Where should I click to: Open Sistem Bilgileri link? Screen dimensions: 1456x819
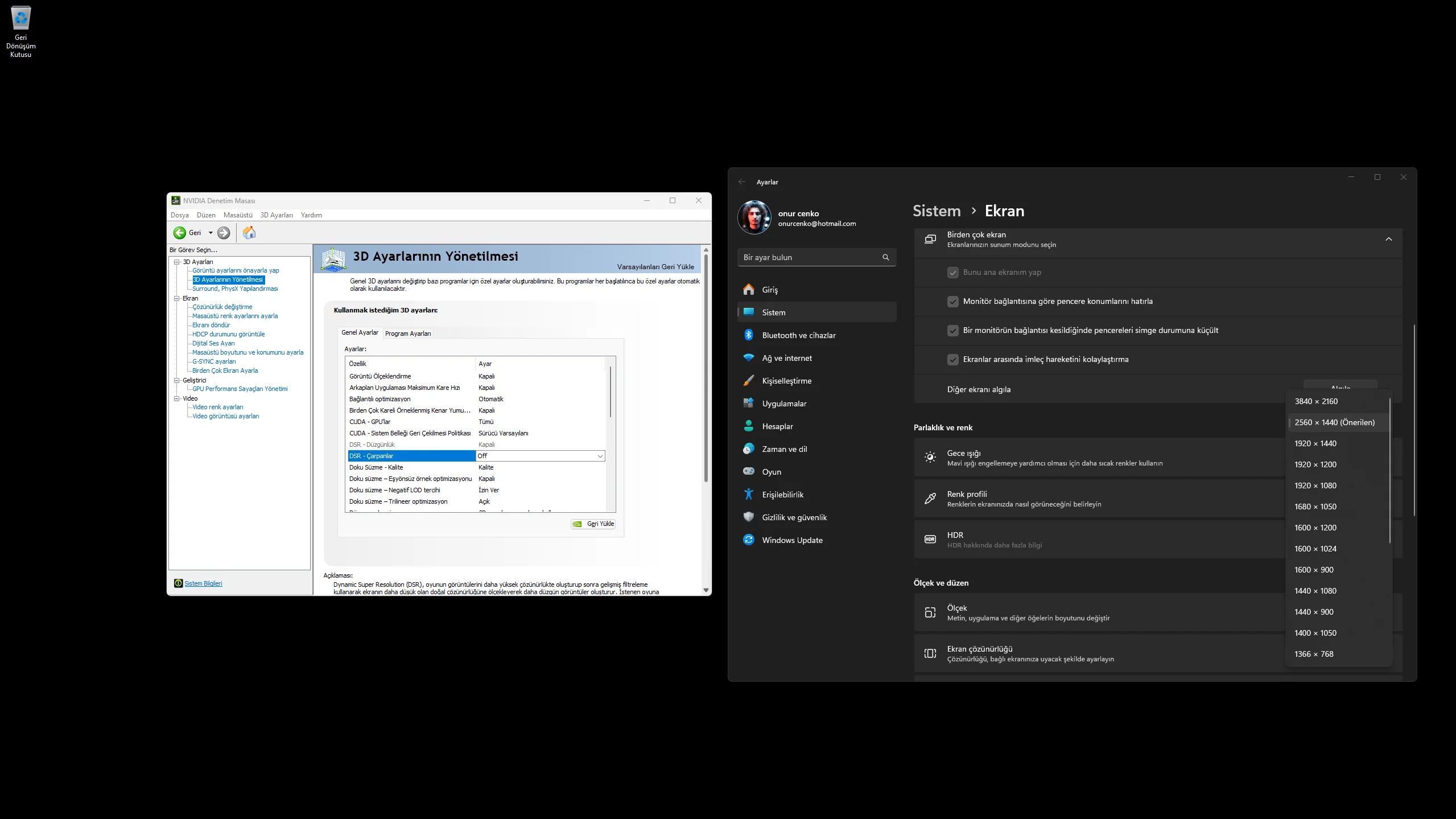point(203,583)
